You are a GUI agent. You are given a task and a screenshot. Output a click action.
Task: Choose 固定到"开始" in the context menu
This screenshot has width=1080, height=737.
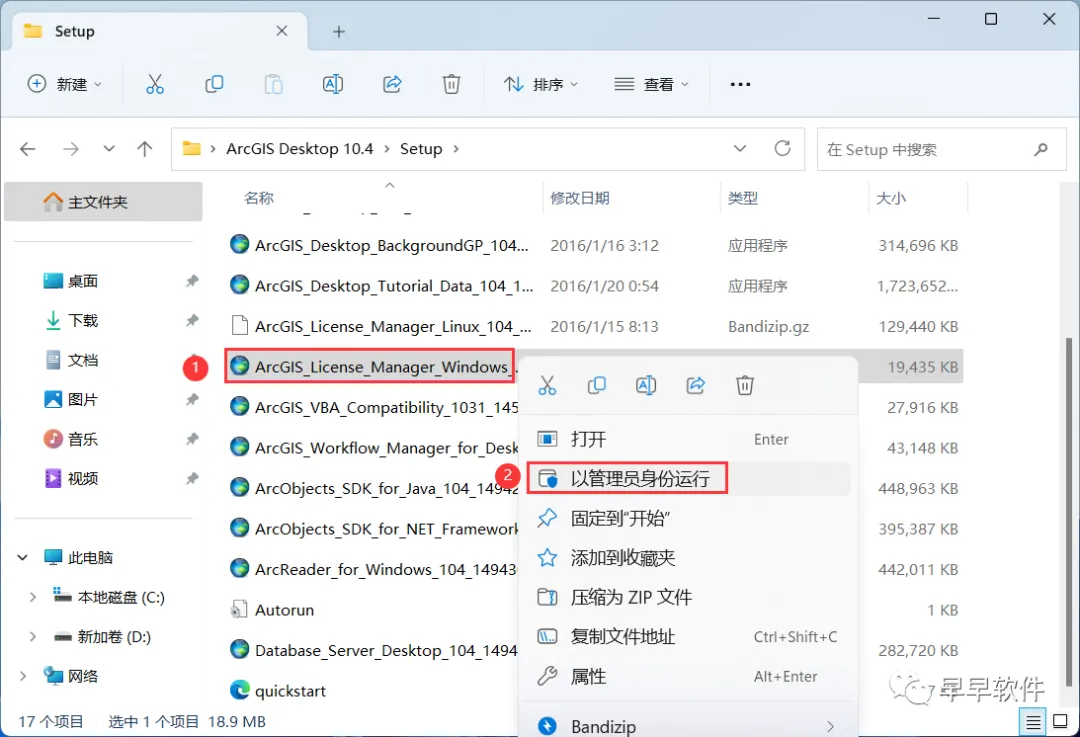(688, 518)
